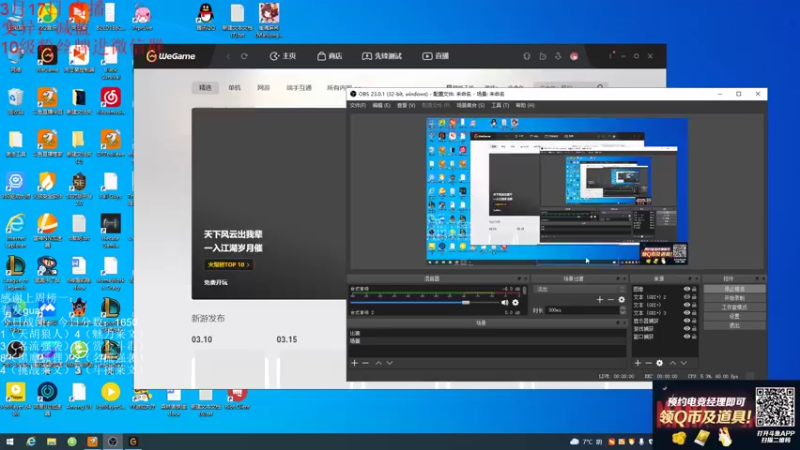
Task: Open the 商店 store tab in WeGame
Action: [330, 56]
